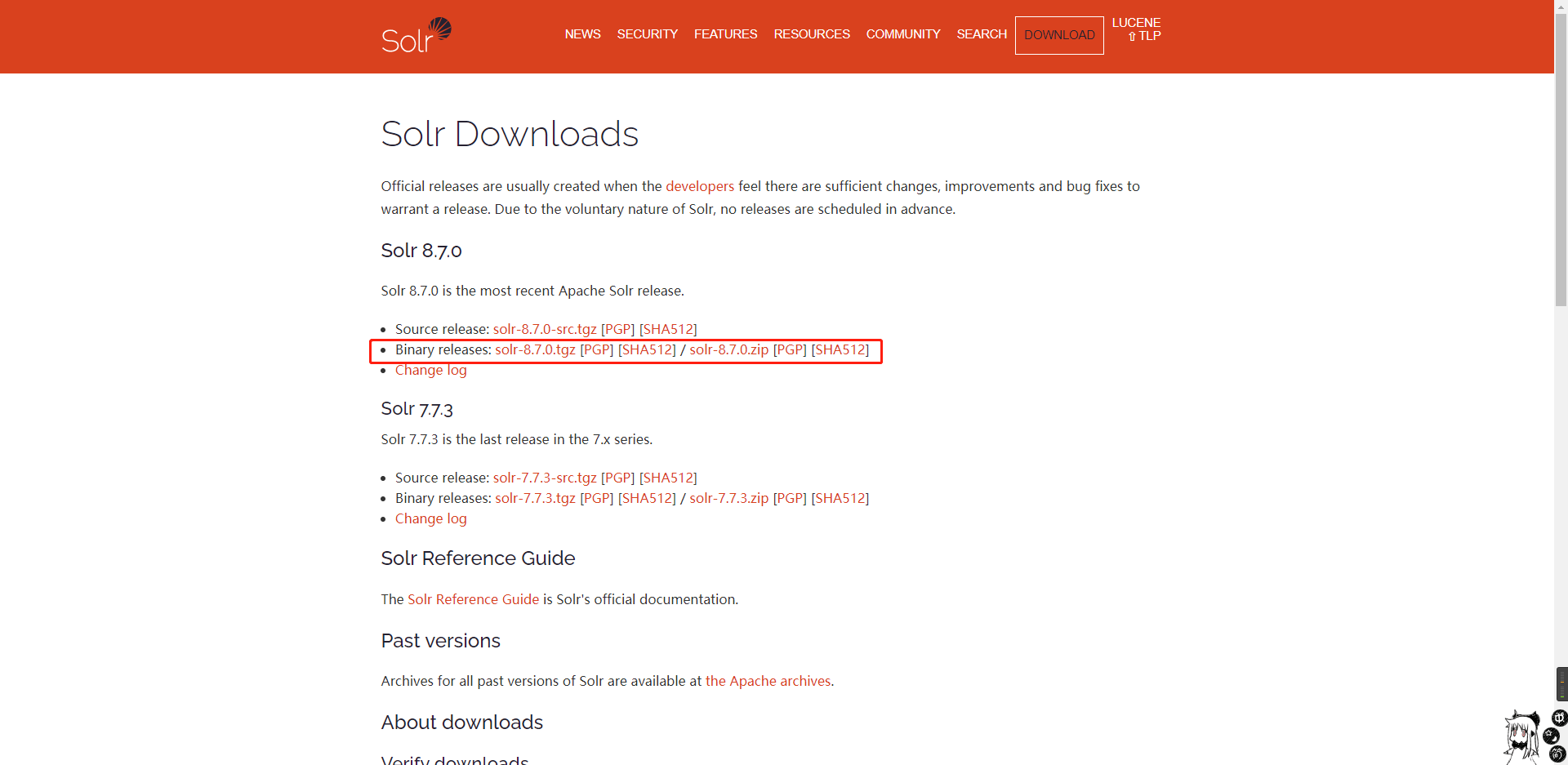
Task: Open the COMMUNITY navigation item
Action: (x=903, y=34)
